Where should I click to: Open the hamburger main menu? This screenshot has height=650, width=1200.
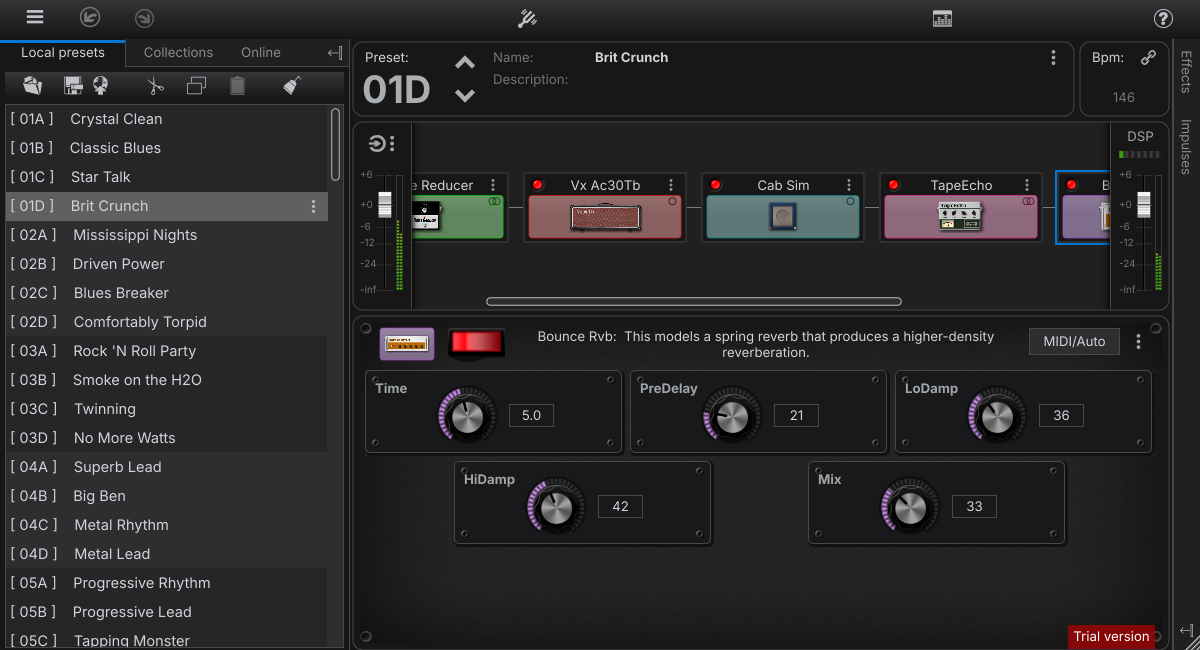point(35,17)
